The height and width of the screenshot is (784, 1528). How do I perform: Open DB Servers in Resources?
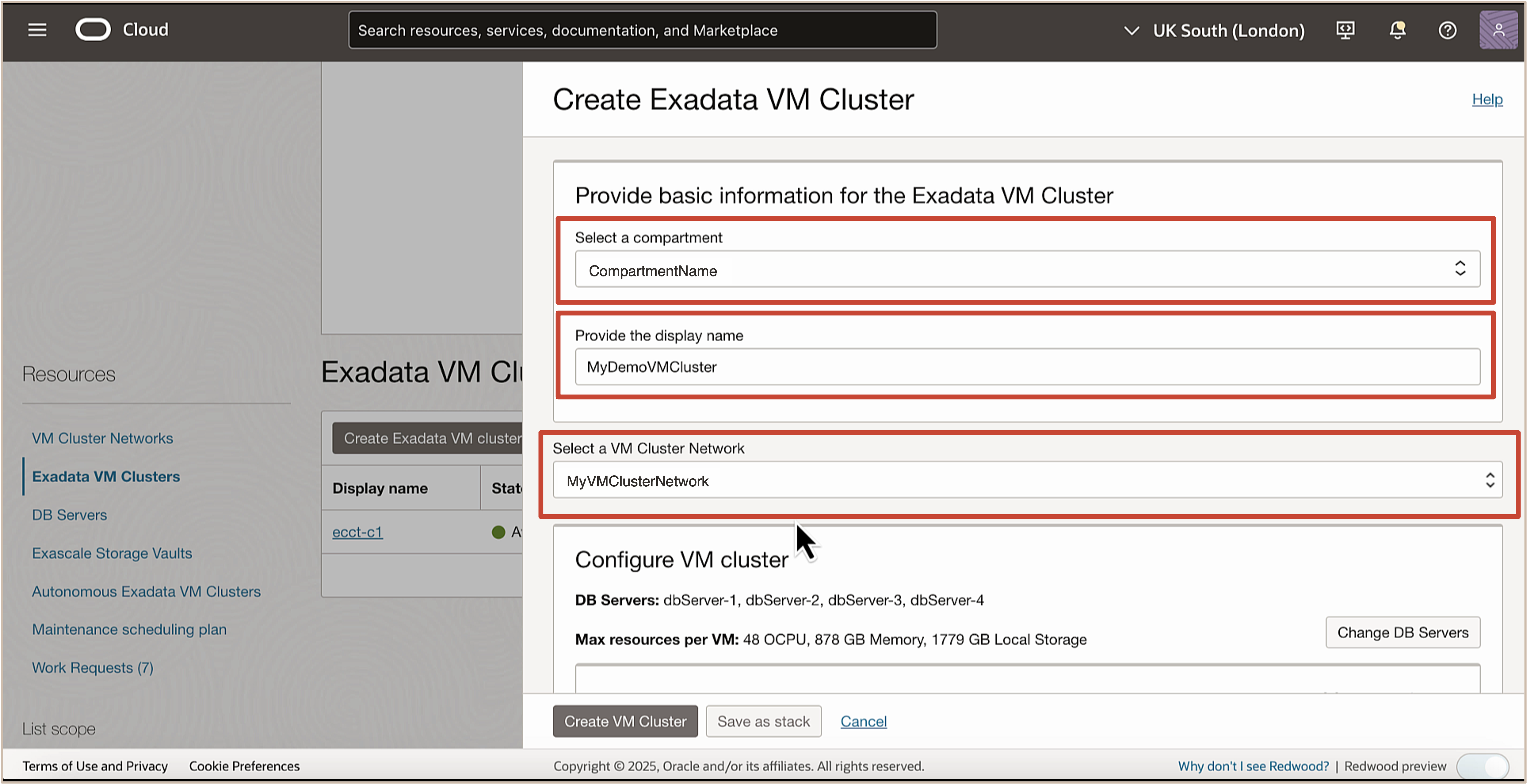[x=69, y=515]
